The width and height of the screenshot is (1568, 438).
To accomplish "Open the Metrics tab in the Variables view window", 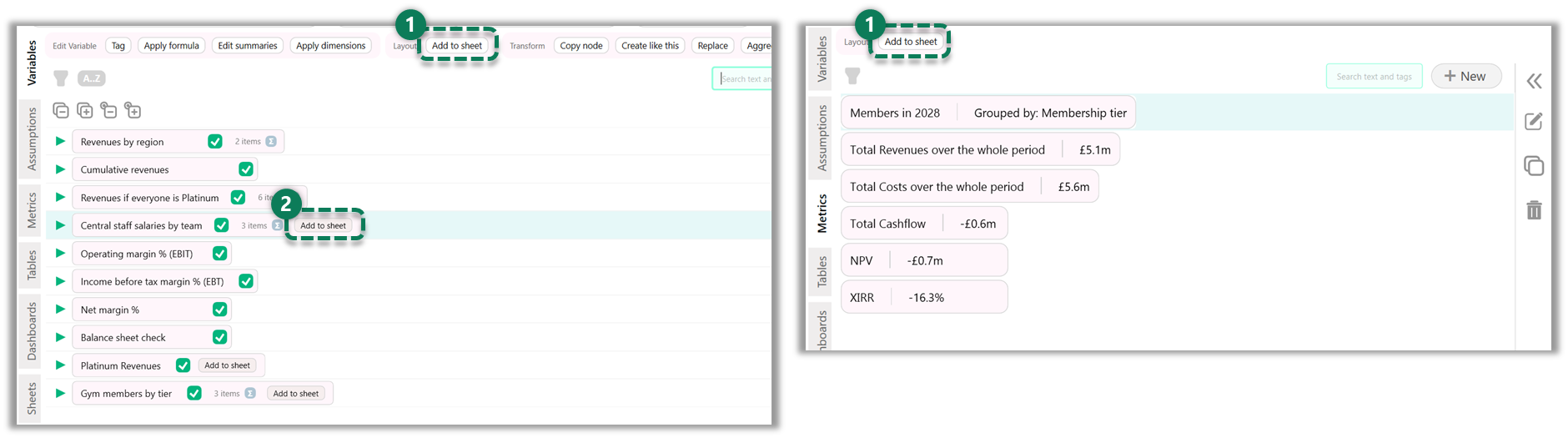I will pos(32,210).
